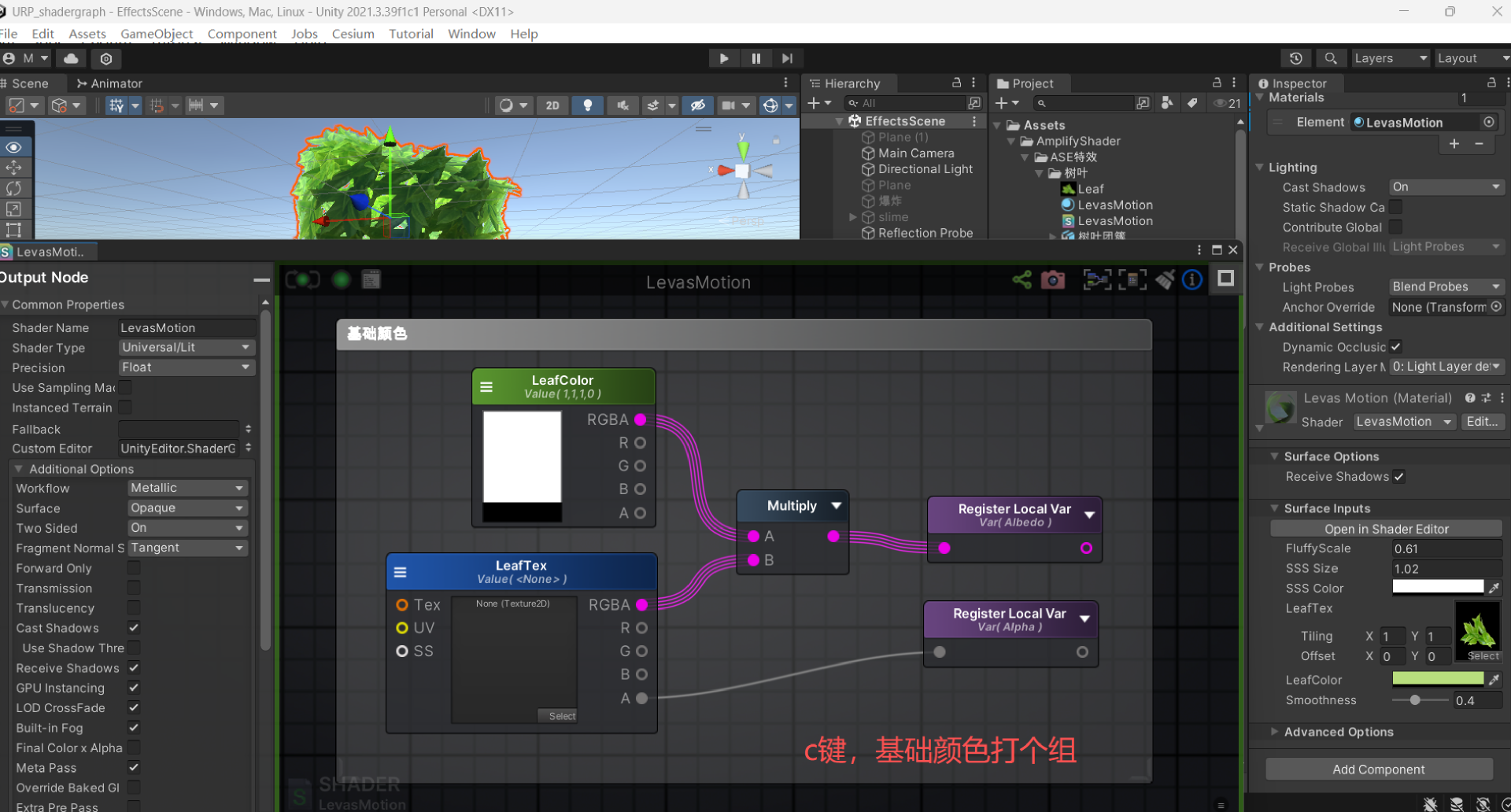
Task: Toggle hidden objects visibility icon
Action: pyautogui.click(x=697, y=105)
